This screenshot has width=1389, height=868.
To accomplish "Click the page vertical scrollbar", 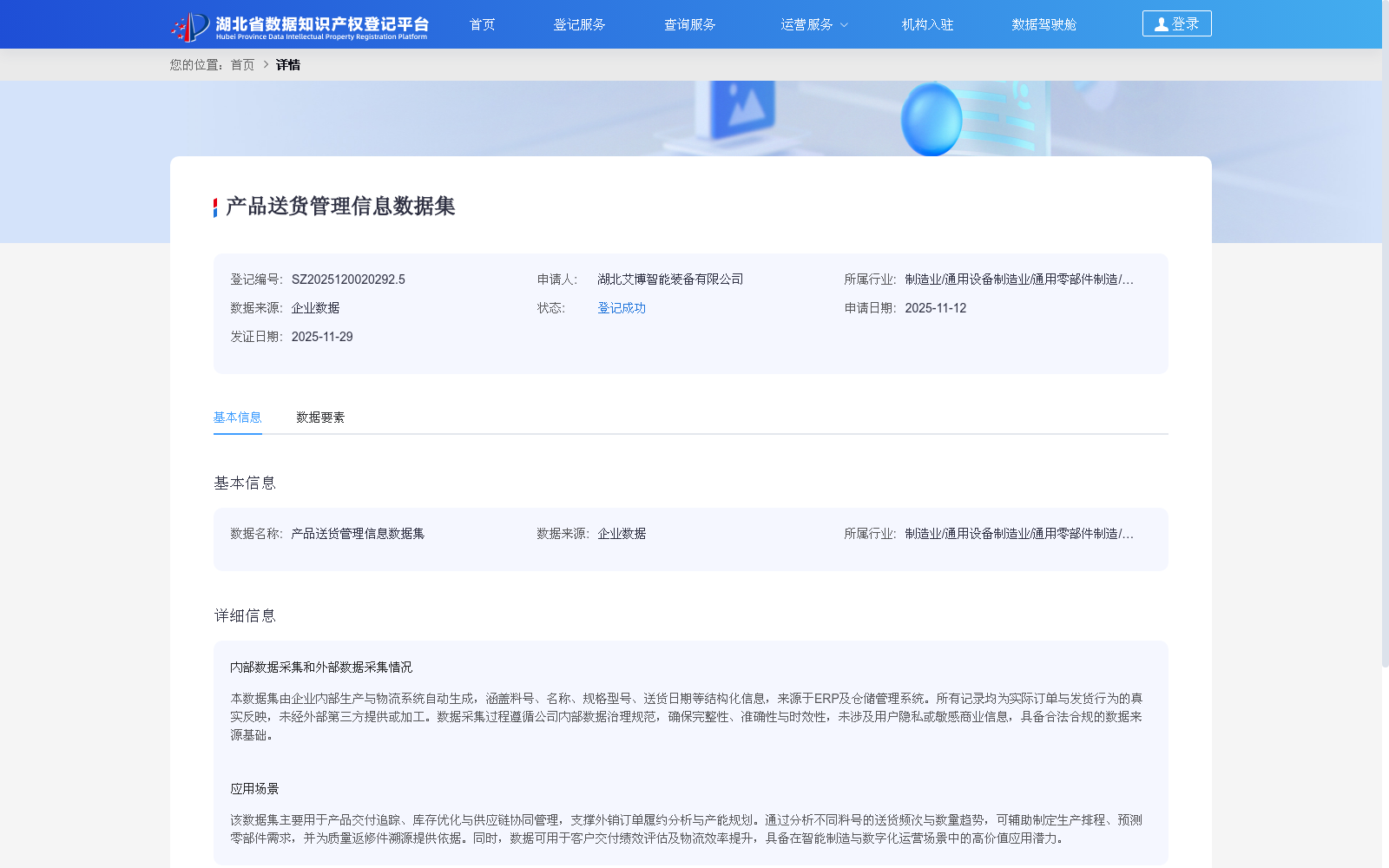I will [x=1386, y=334].
